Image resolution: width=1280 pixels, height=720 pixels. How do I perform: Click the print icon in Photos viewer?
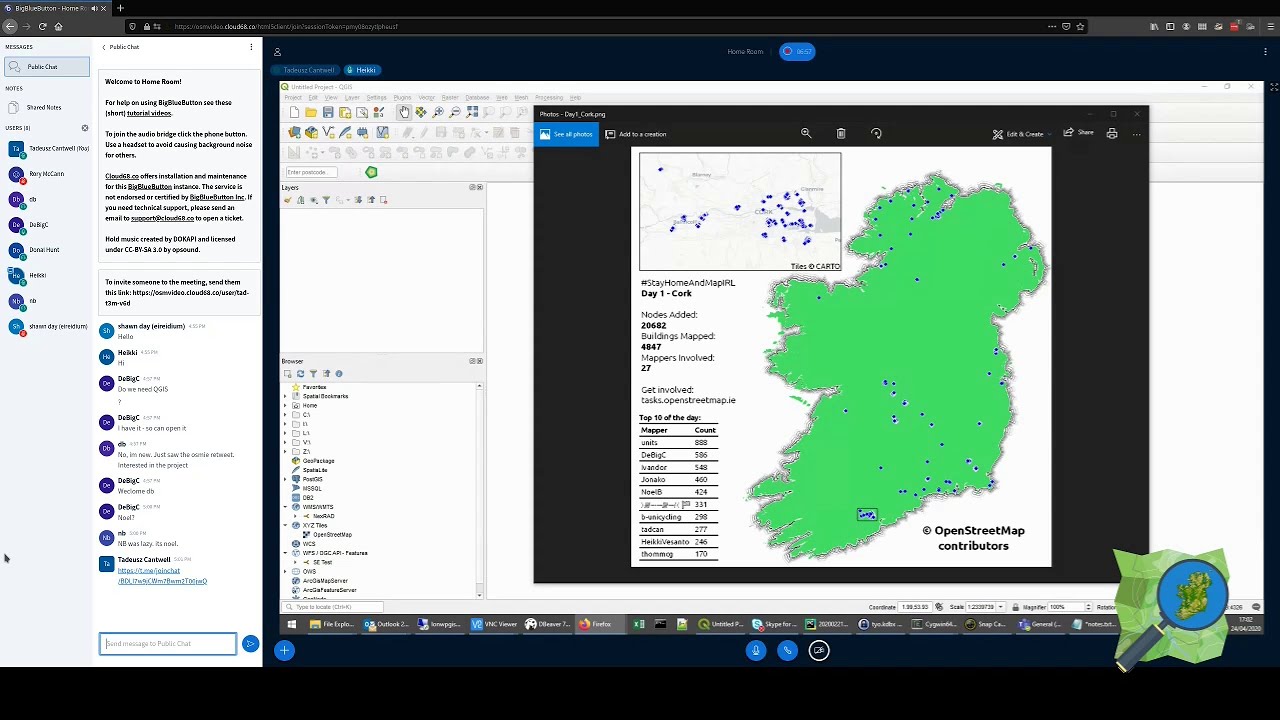pos(1112,133)
